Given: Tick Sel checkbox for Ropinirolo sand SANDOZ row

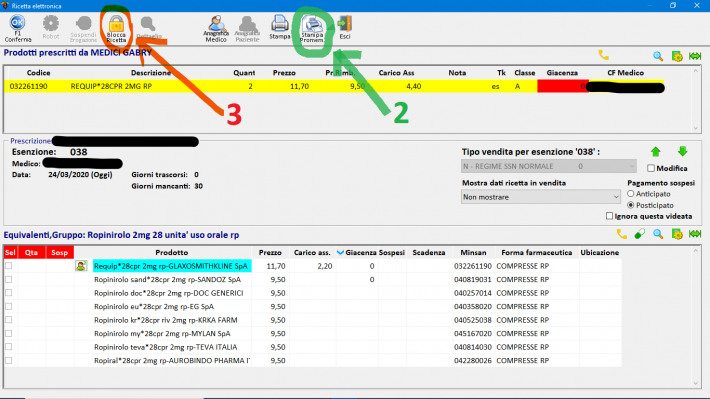Looking at the screenshot, I should click(x=9, y=279).
